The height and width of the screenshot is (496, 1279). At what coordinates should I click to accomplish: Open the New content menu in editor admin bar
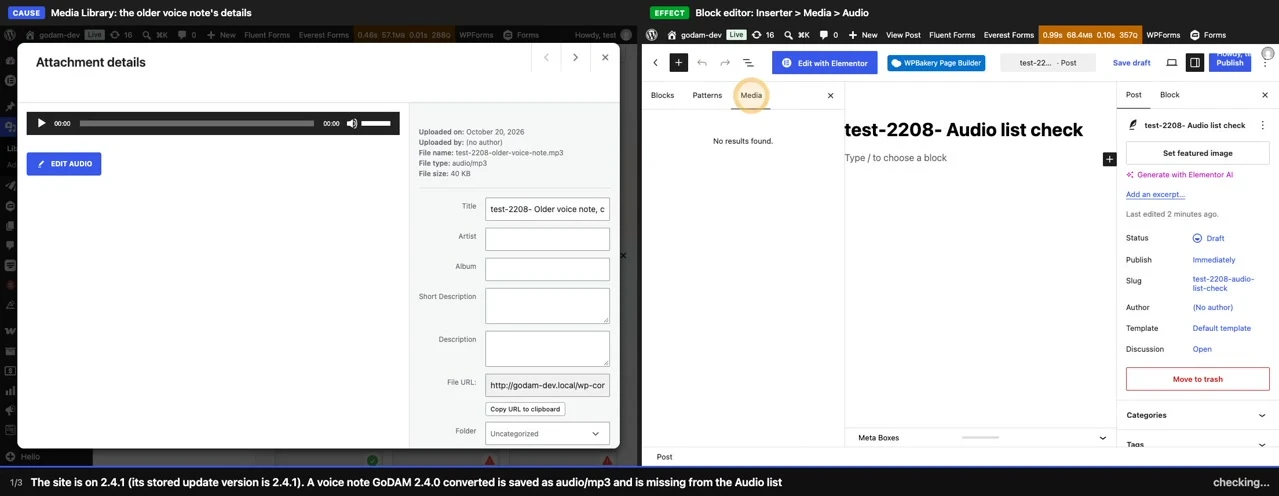pos(863,35)
